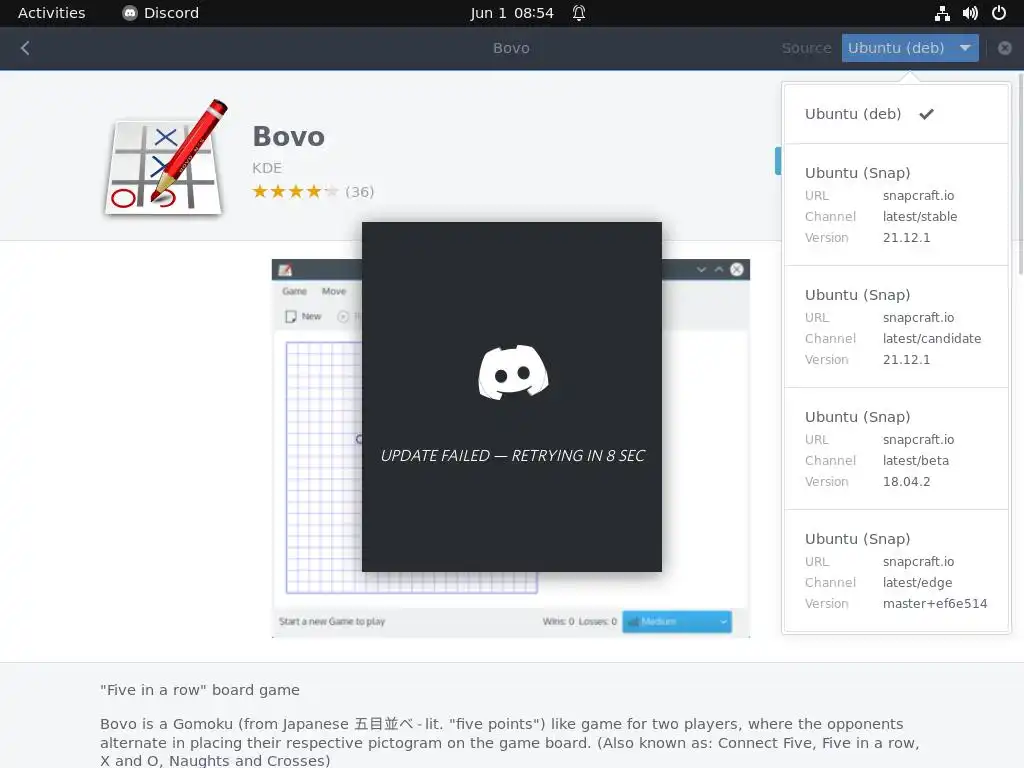Click the (36) review count
1024x768 pixels.
[x=359, y=191]
